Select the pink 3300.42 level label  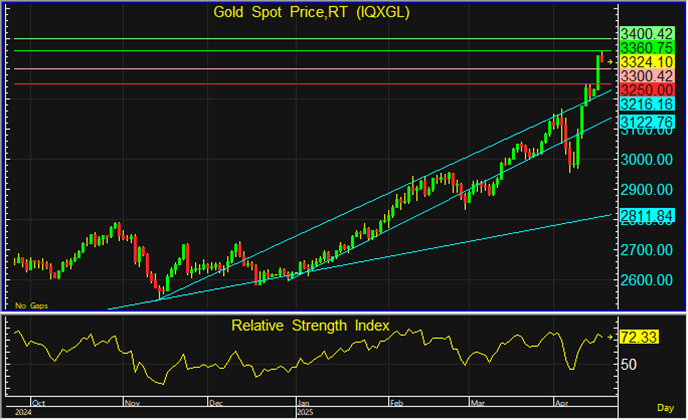[646, 76]
